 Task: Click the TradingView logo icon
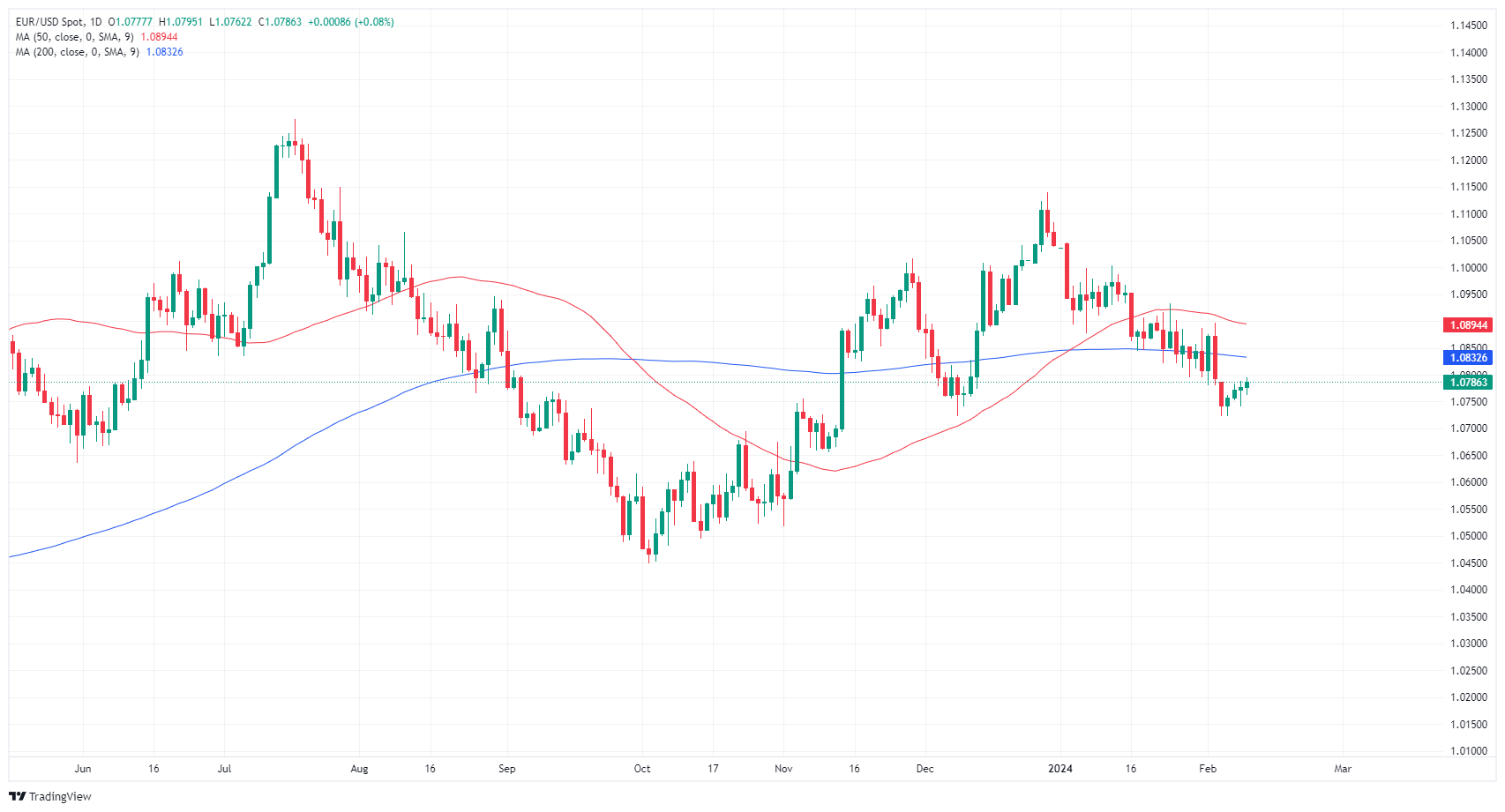point(17,796)
